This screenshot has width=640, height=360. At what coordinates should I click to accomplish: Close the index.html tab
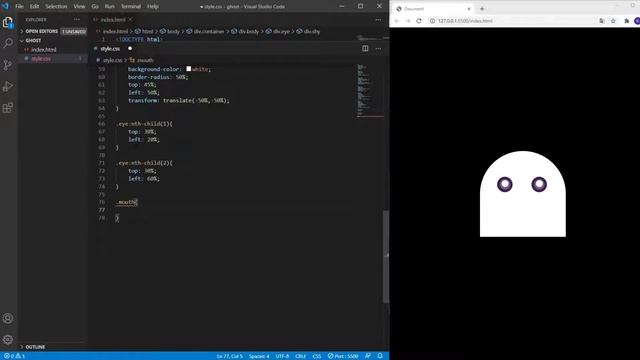tap(130, 20)
